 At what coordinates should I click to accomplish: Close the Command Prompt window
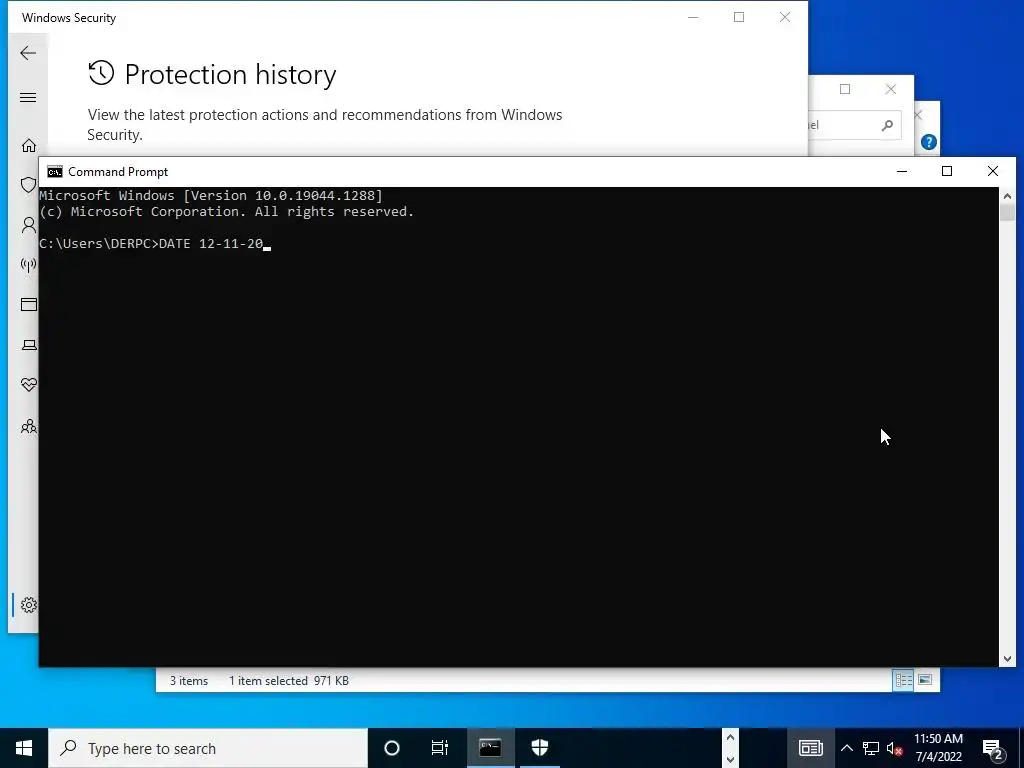click(x=993, y=171)
